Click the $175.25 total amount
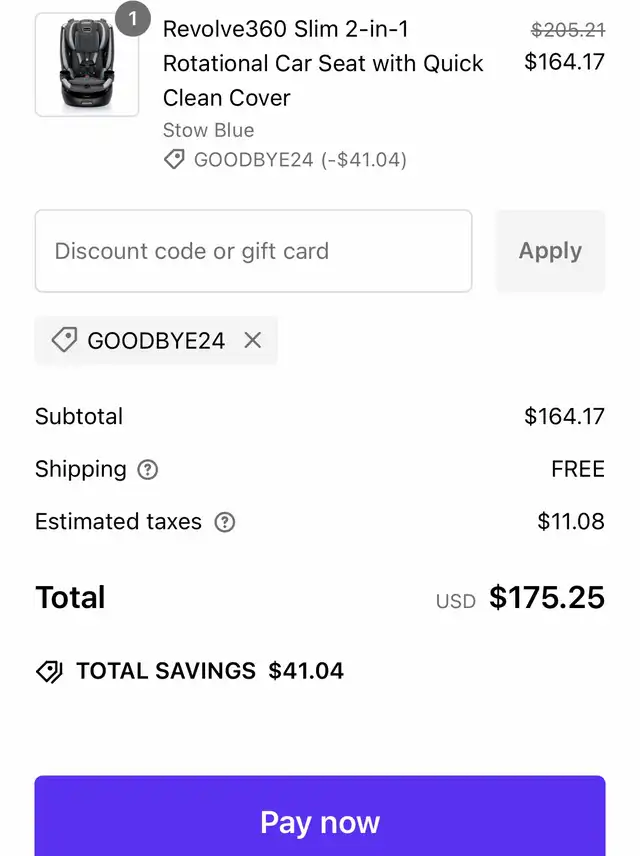This screenshot has width=640, height=856. [547, 598]
